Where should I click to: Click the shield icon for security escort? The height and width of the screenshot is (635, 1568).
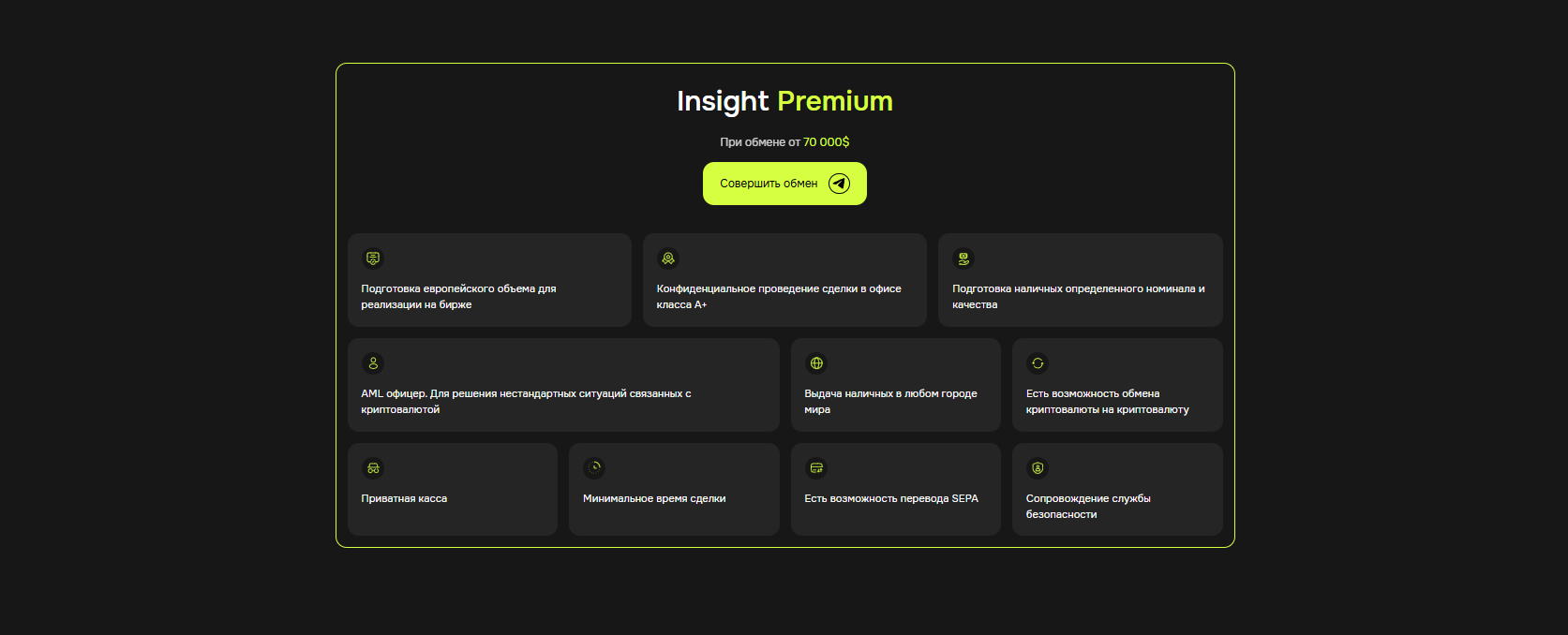tap(1038, 468)
